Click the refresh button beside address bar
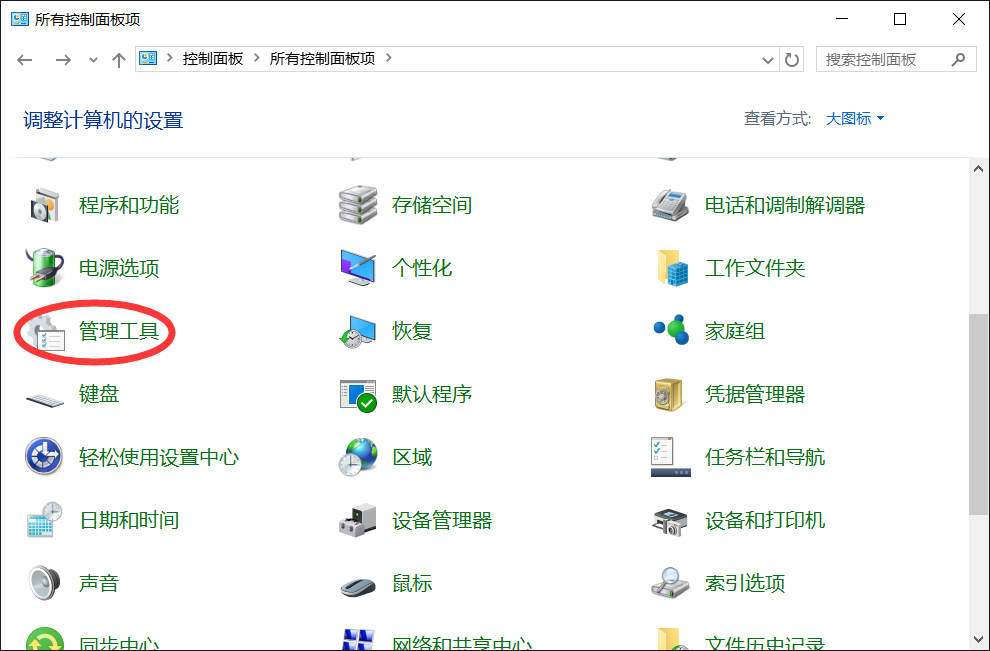 (x=792, y=59)
